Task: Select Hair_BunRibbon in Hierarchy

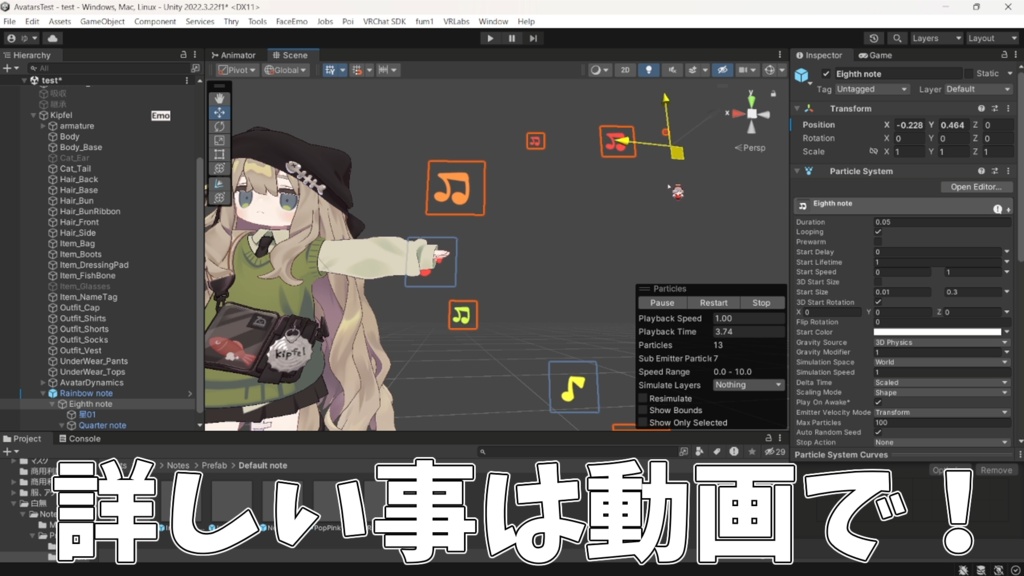Action: [89, 212]
